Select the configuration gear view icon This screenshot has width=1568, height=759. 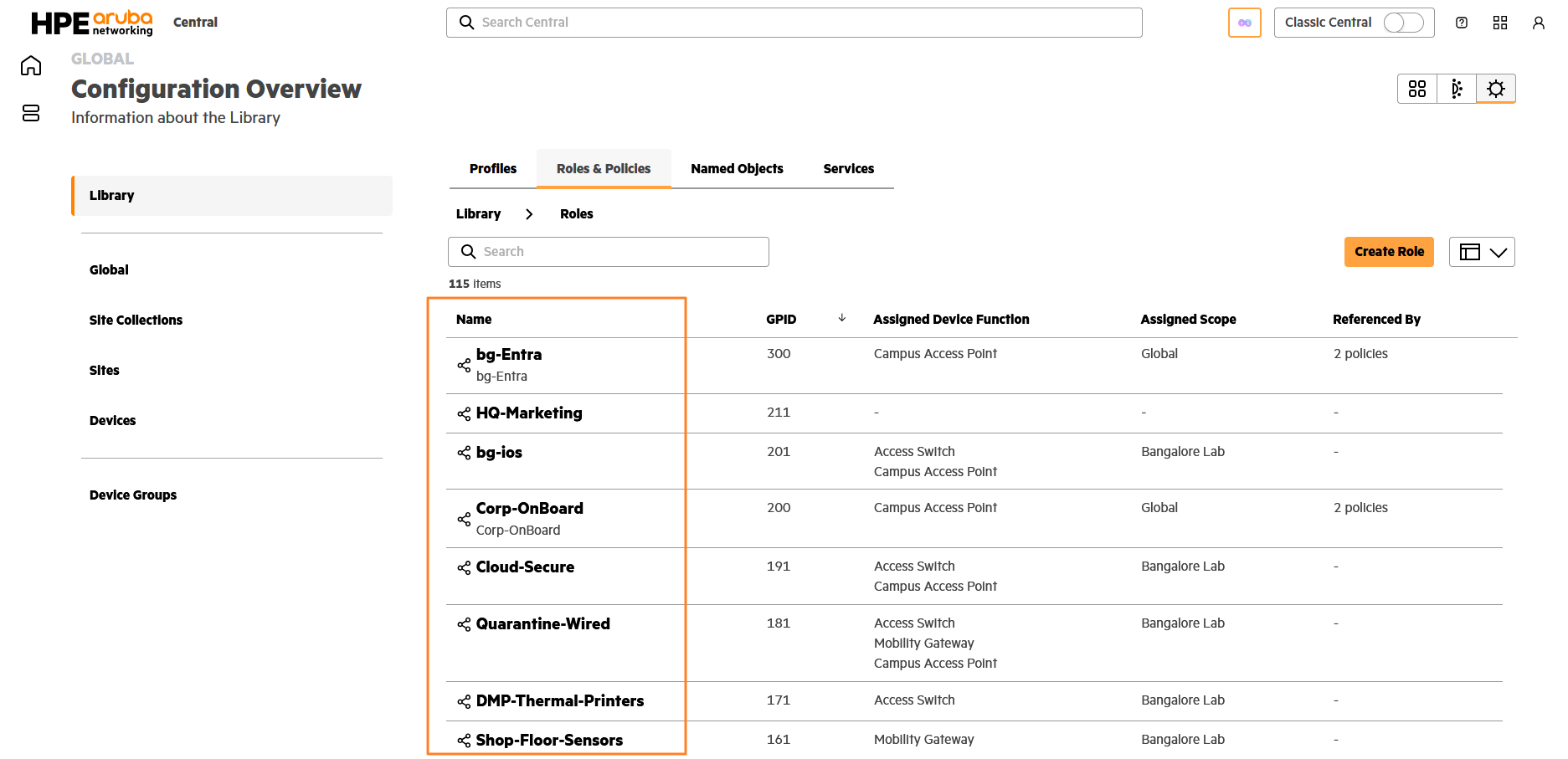[1496, 89]
